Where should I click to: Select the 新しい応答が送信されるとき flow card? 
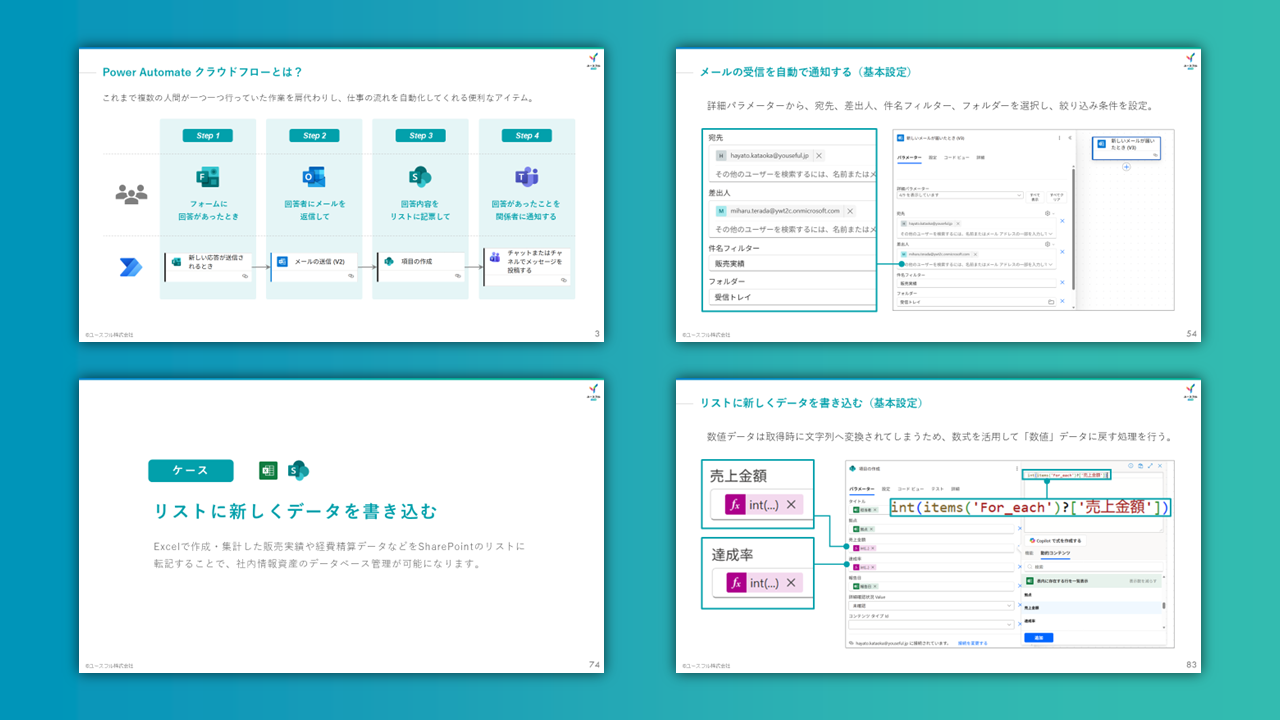coord(208,267)
